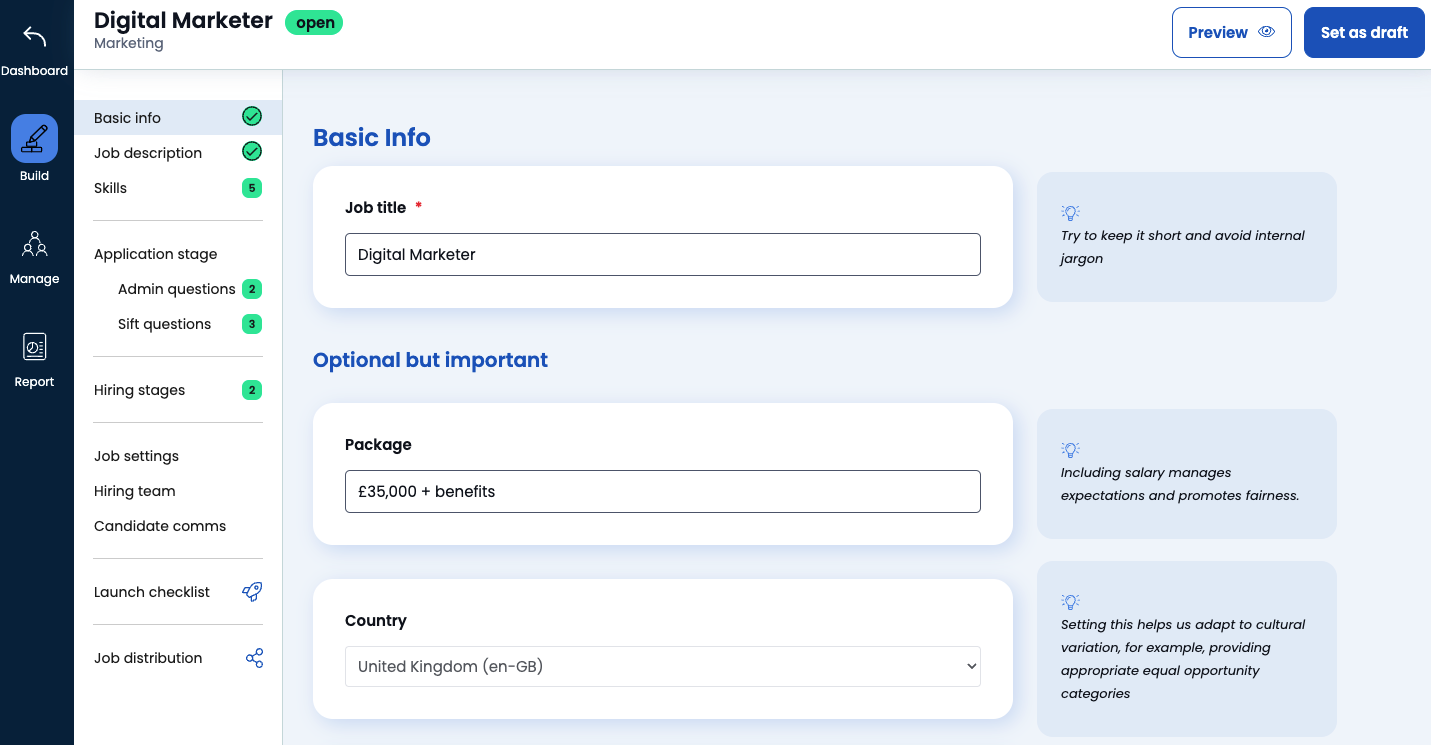Viewport: 1431px width, 745px height.
Task: Expand Admin questions under Application stage
Action: (x=176, y=288)
